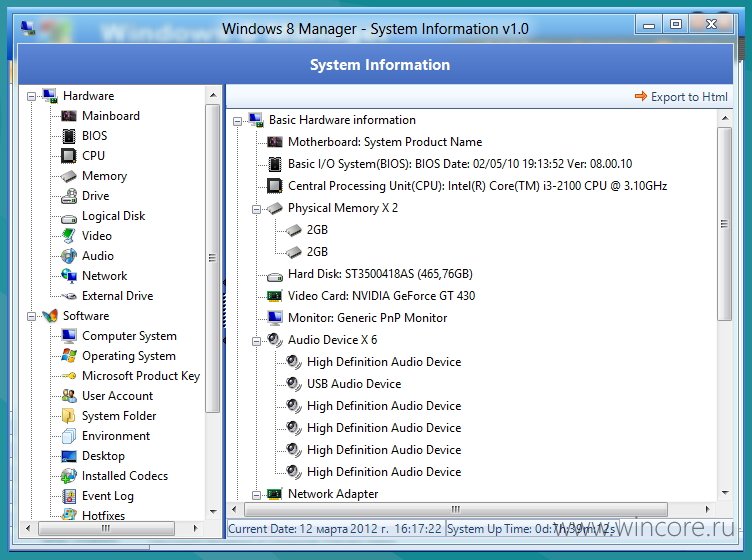This screenshot has width=752, height=560.
Task: Collapse the Network Adapter node
Action: 257,495
